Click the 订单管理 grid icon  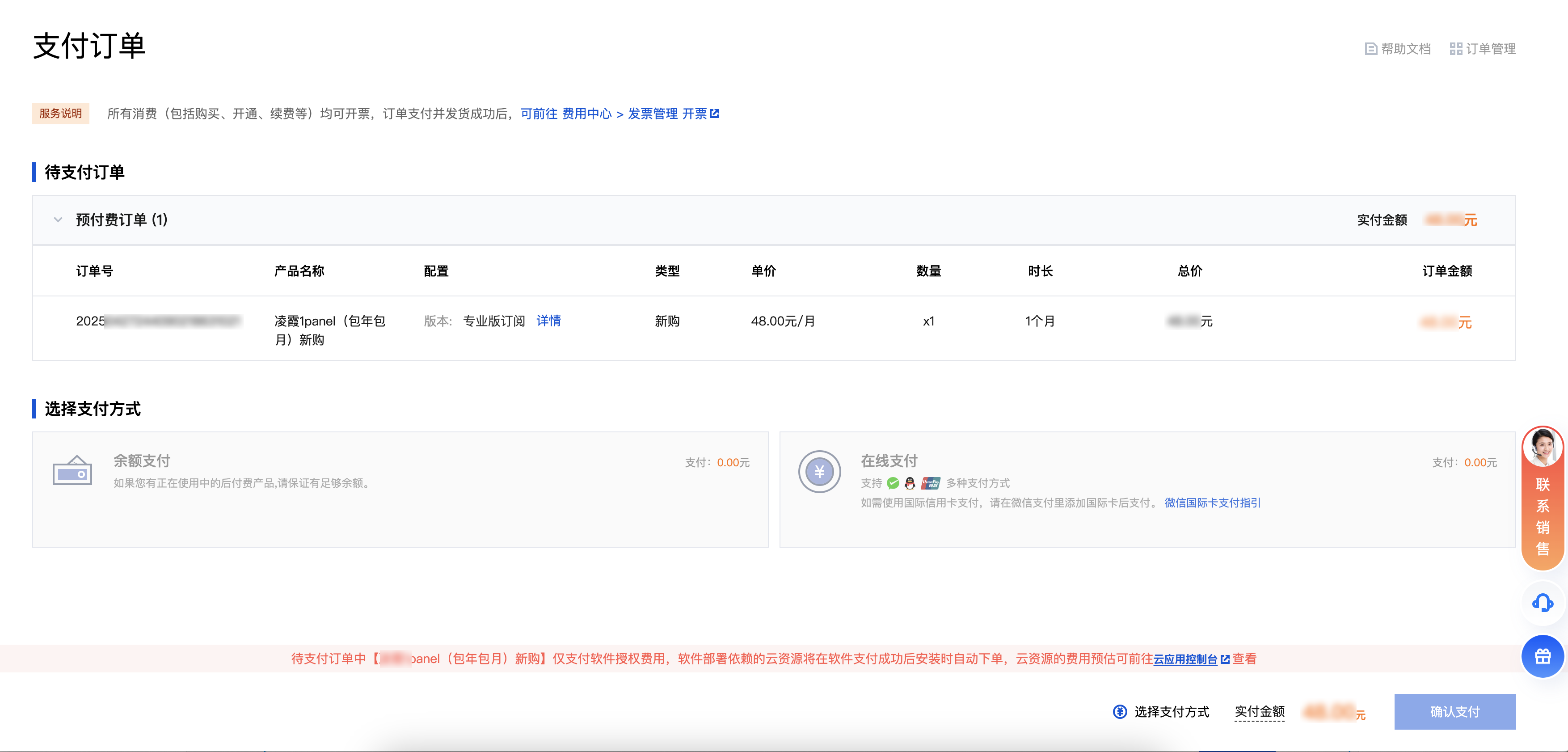click(x=1456, y=49)
